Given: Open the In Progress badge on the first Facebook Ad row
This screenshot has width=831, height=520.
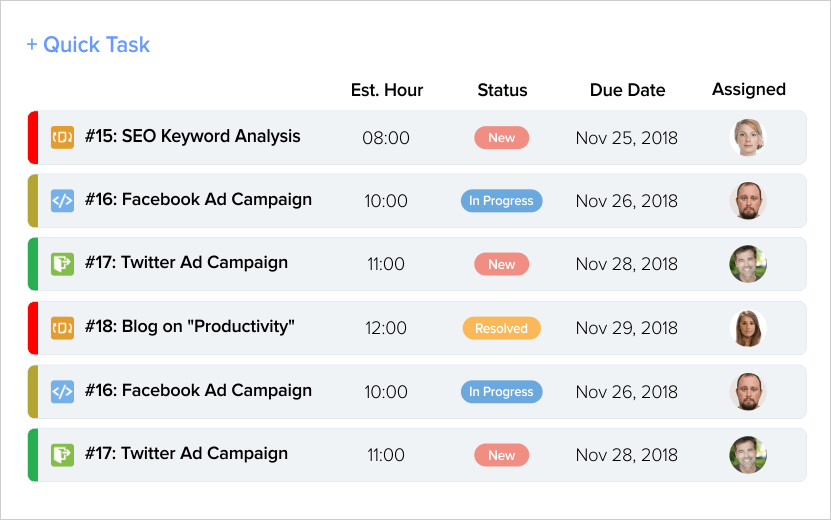Looking at the screenshot, I should [501, 200].
